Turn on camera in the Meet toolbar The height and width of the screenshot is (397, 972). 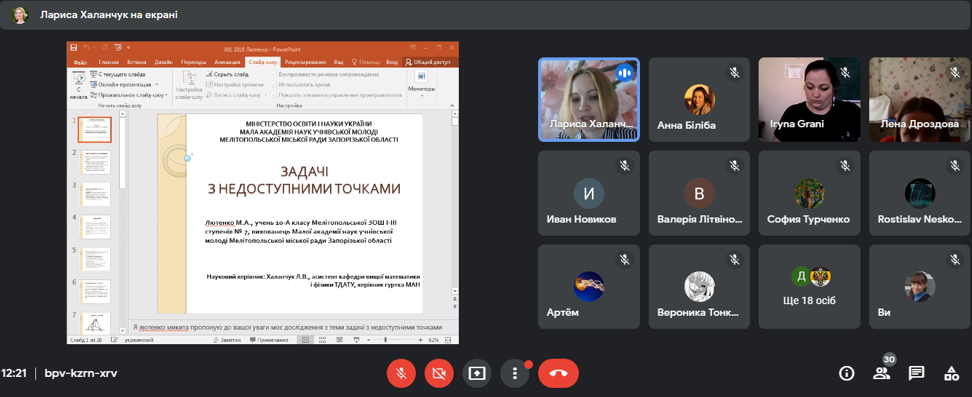[x=439, y=373]
